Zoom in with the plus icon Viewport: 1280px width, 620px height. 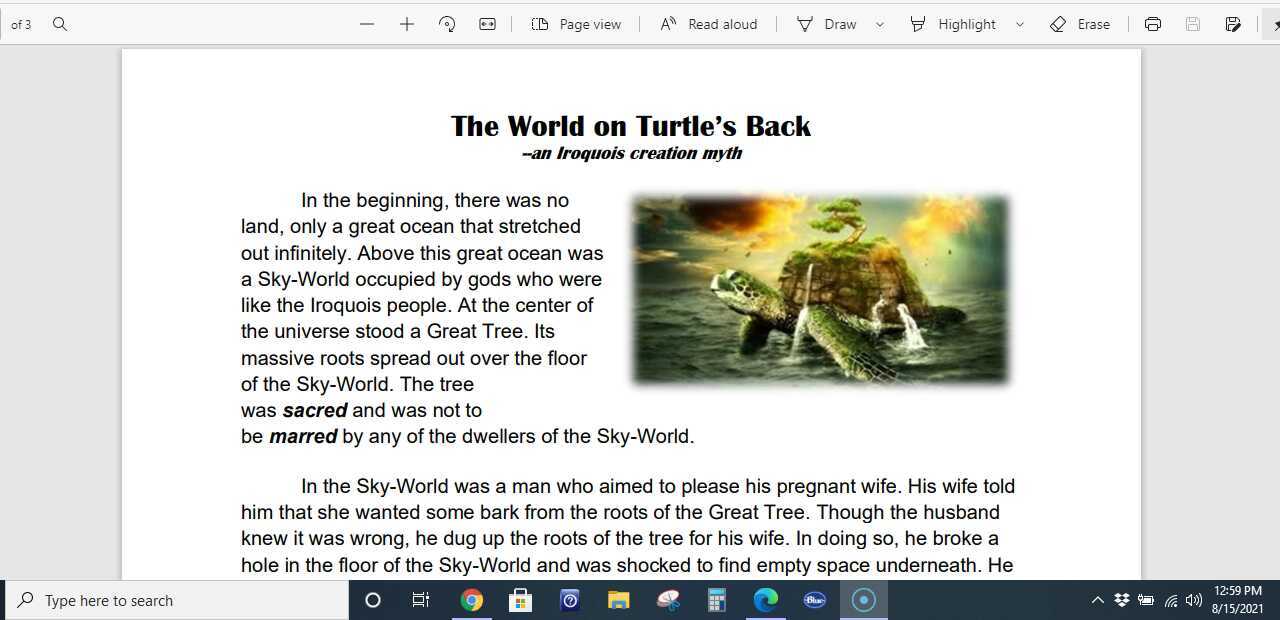point(407,24)
